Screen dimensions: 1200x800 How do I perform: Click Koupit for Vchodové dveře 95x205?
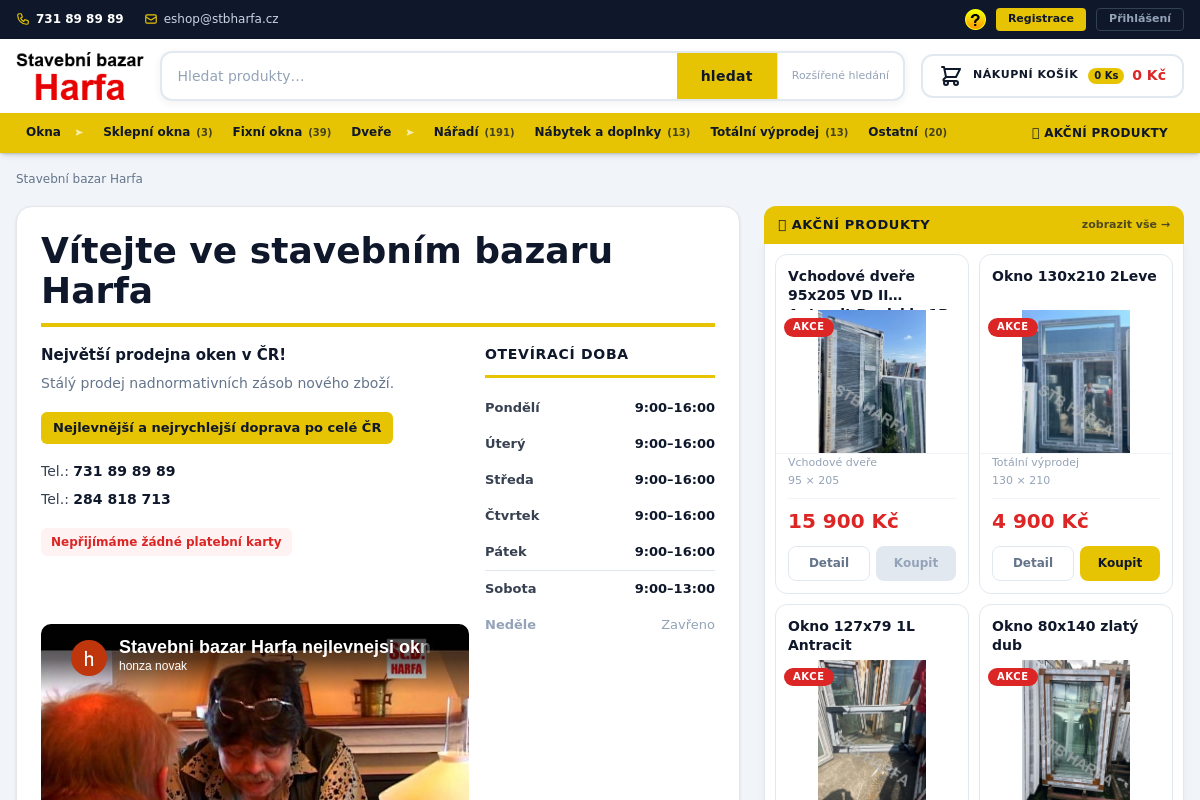pyautogui.click(x=916, y=563)
